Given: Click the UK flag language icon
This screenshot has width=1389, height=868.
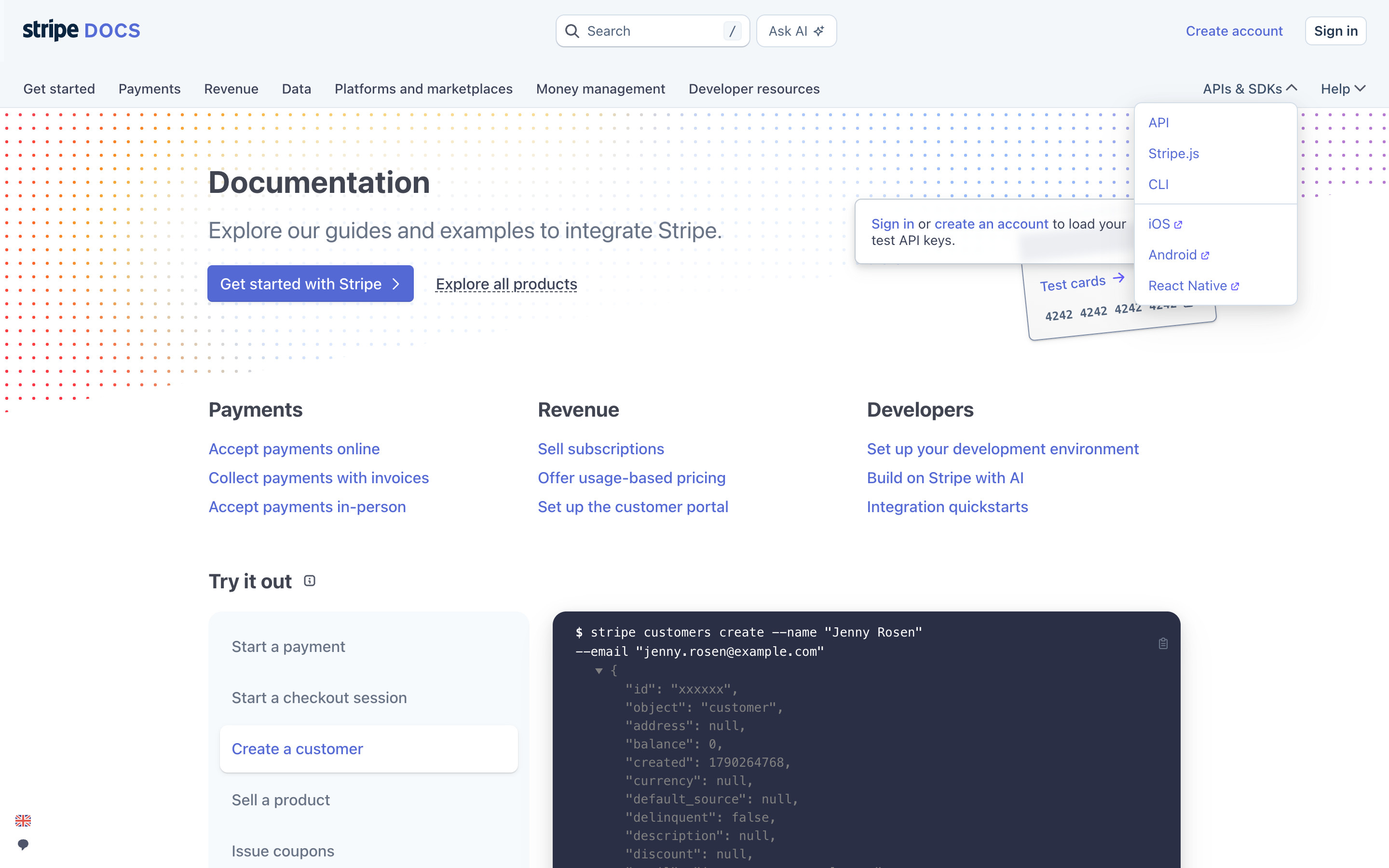Looking at the screenshot, I should [23, 820].
